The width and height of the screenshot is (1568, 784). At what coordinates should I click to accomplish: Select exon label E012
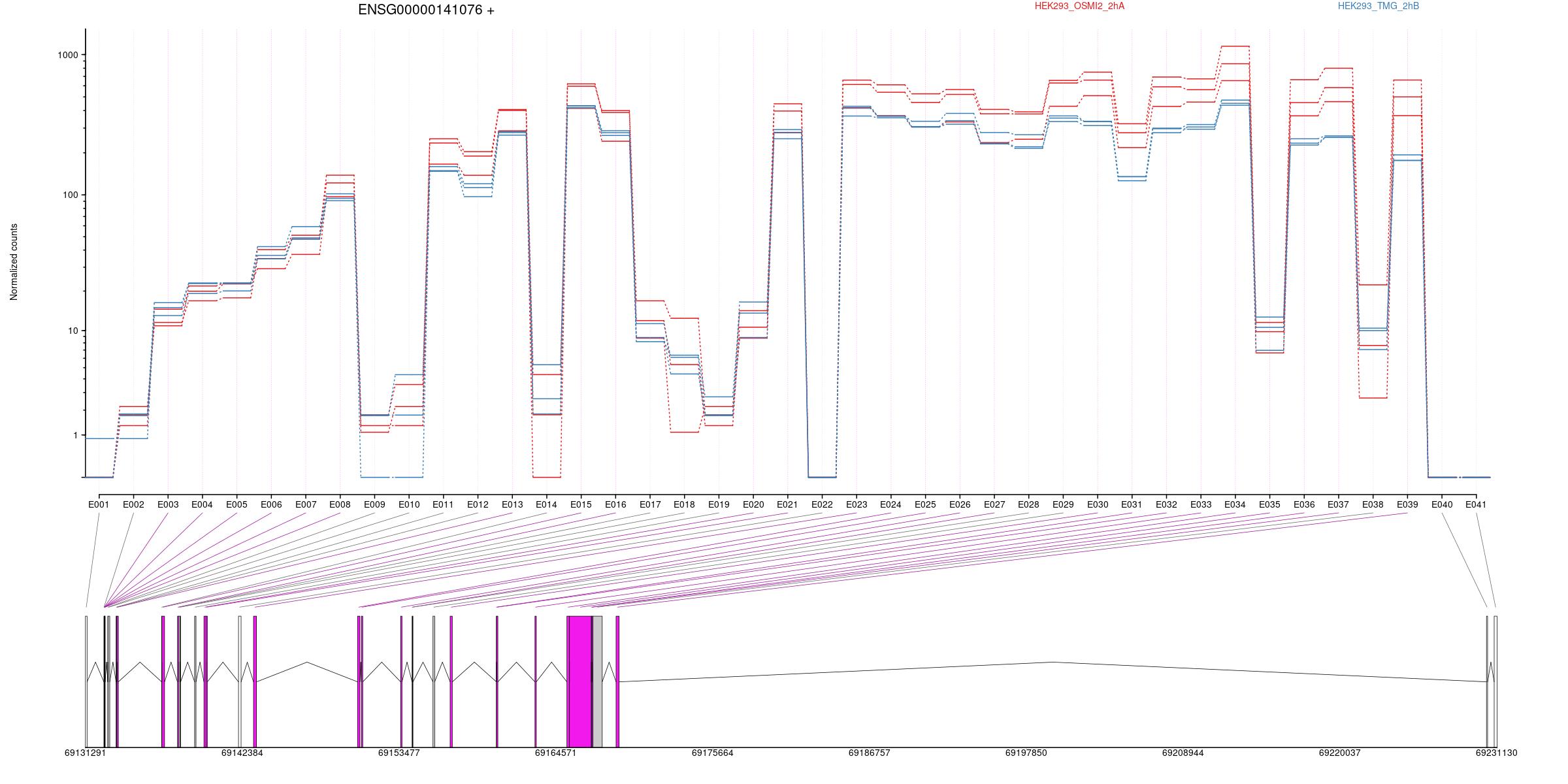click(478, 504)
